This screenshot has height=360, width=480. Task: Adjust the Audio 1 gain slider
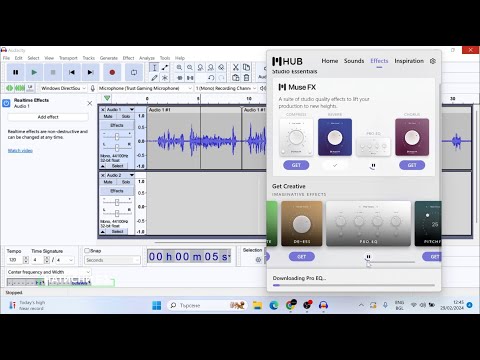pos(117,137)
